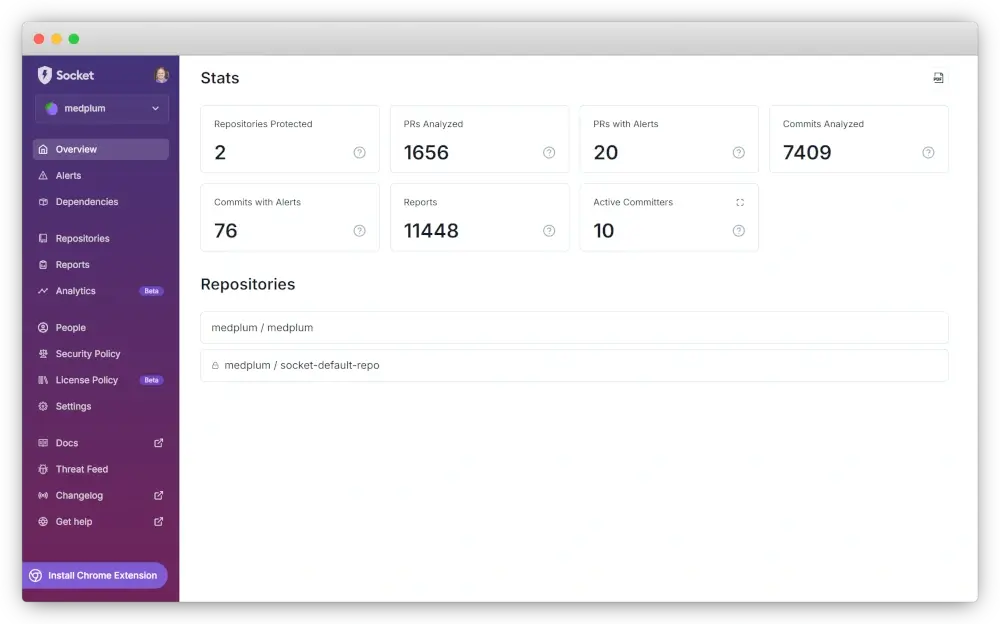
Task: Show help for Active Committers stat
Action: point(739,231)
